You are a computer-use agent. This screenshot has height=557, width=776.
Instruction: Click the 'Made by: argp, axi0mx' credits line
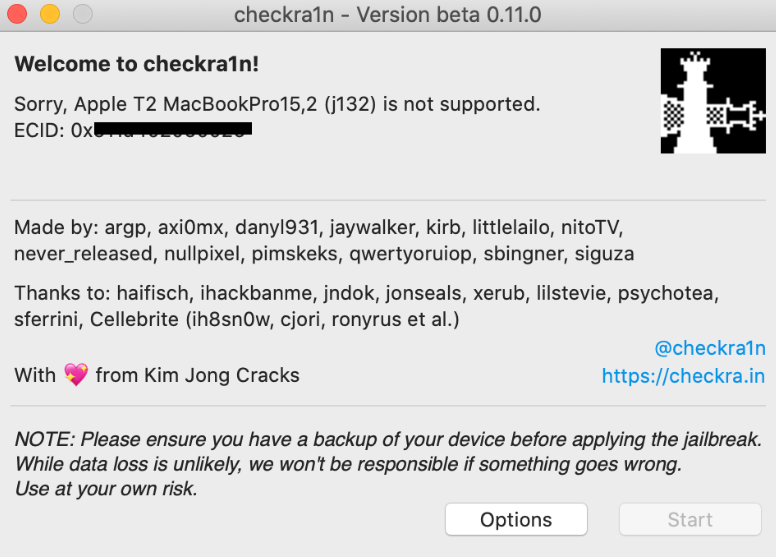319,227
